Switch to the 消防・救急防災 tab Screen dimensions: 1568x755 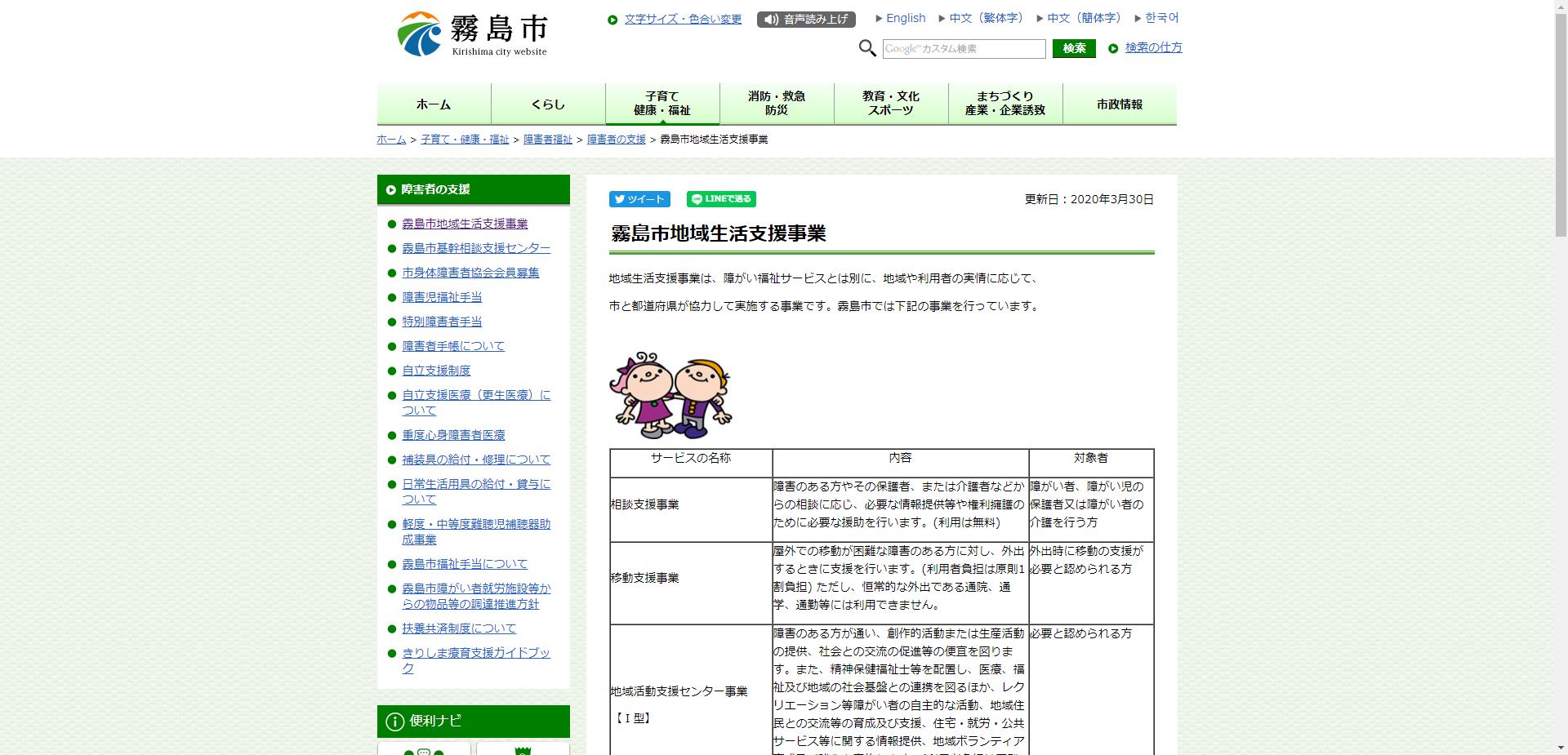pyautogui.click(x=775, y=103)
